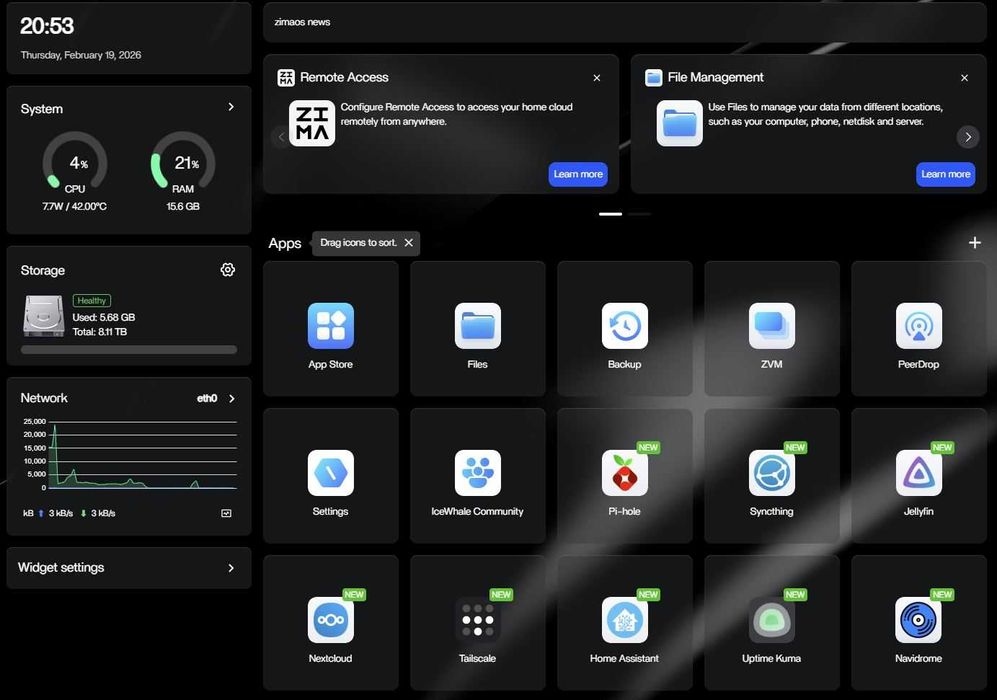Expand the System widget details
This screenshot has height=700, width=997.
[x=231, y=107]
